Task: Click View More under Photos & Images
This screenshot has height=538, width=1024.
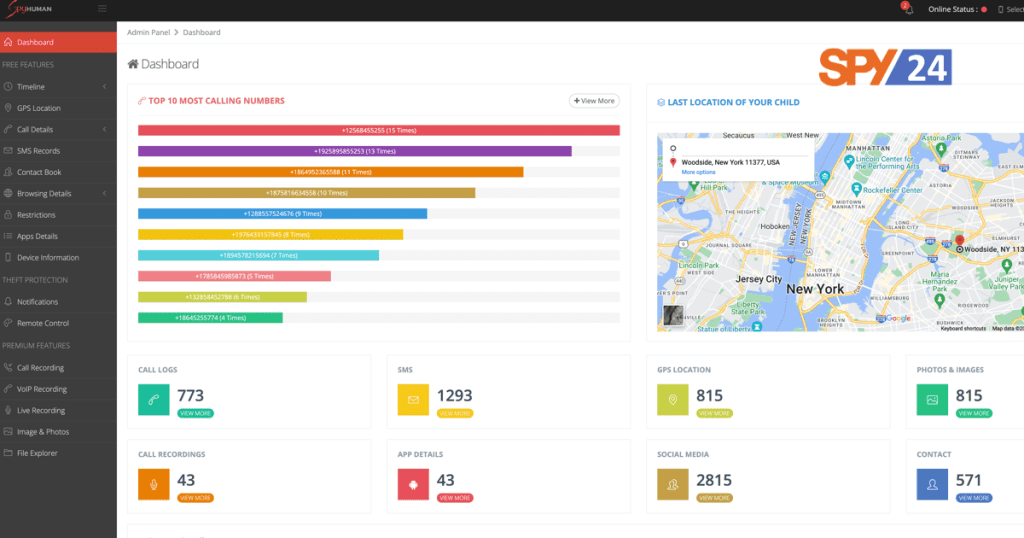Action: 974,413
